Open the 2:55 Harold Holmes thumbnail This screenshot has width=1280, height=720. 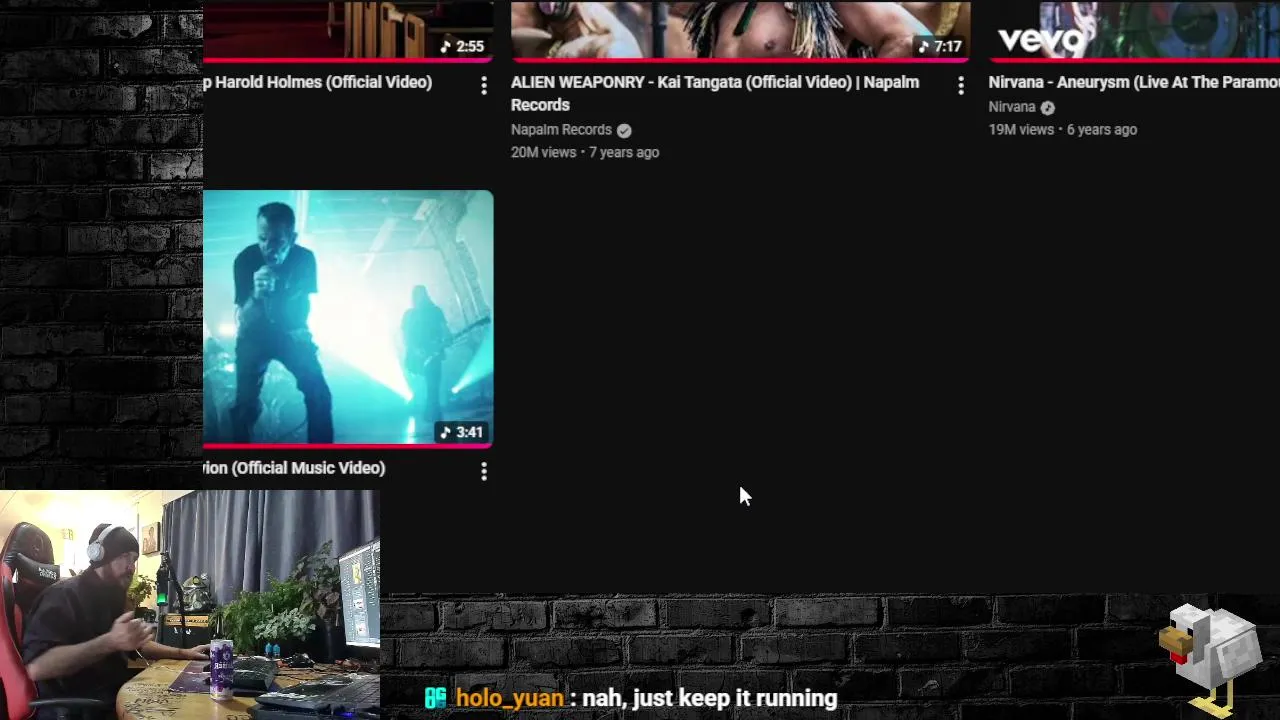tap(348, 30)
